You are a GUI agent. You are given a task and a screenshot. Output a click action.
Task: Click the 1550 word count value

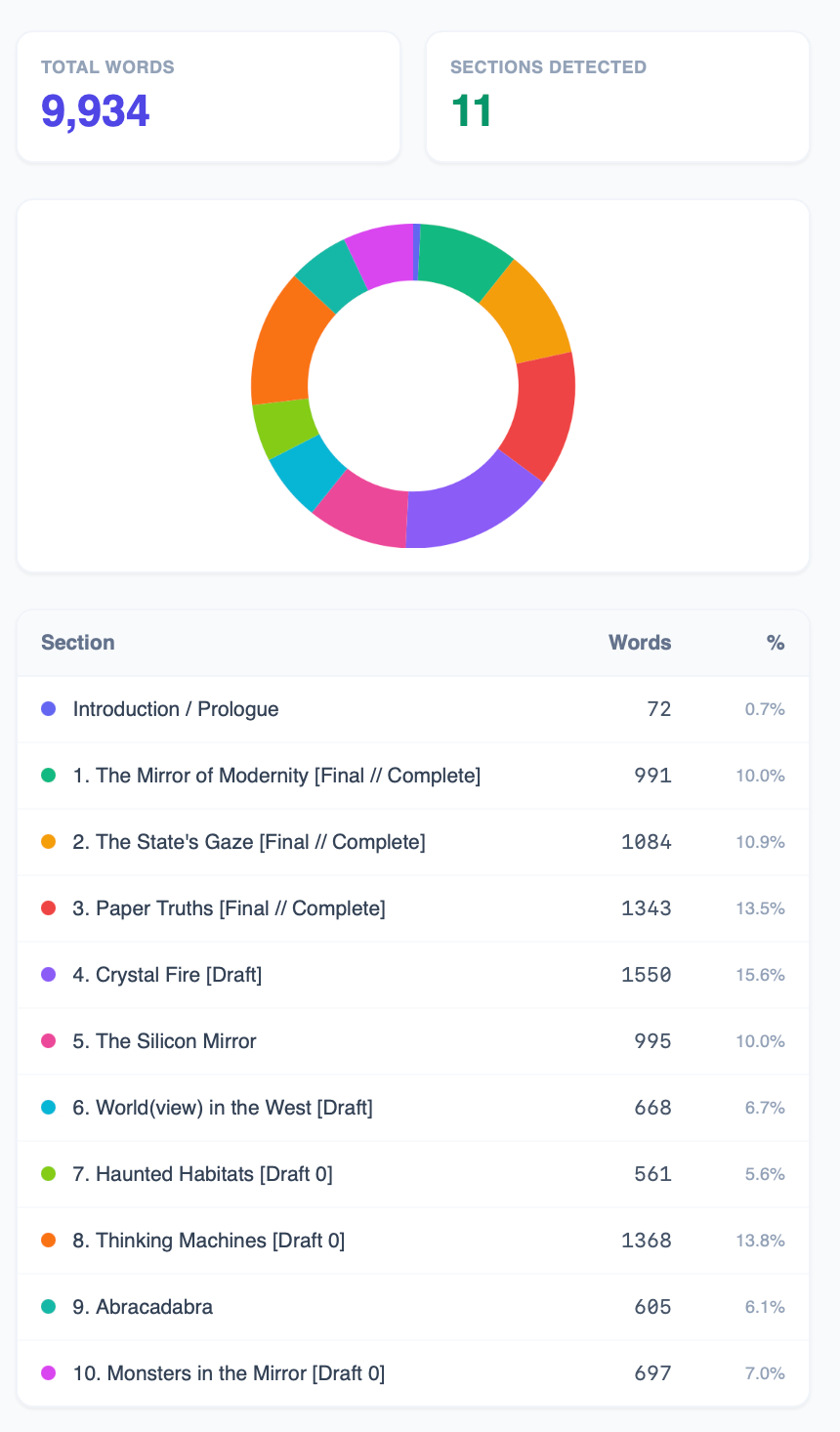pos(647,975)
